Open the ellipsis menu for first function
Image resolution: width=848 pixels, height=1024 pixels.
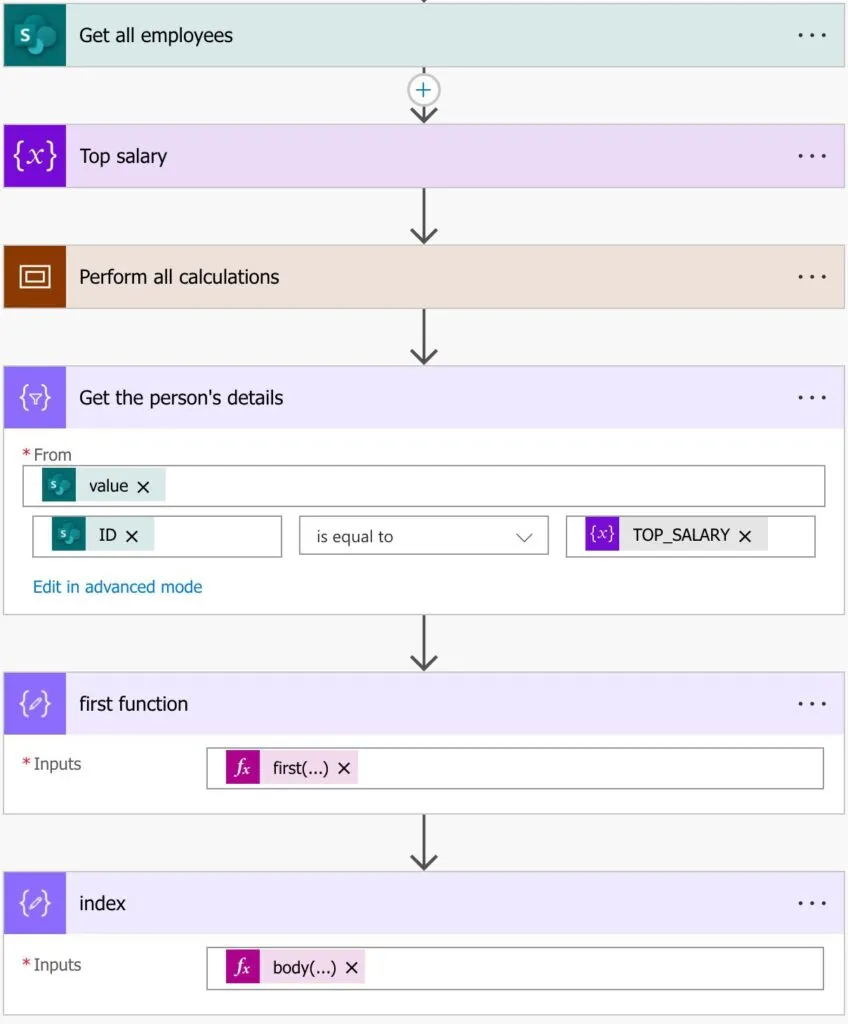[x=812, y=704]
